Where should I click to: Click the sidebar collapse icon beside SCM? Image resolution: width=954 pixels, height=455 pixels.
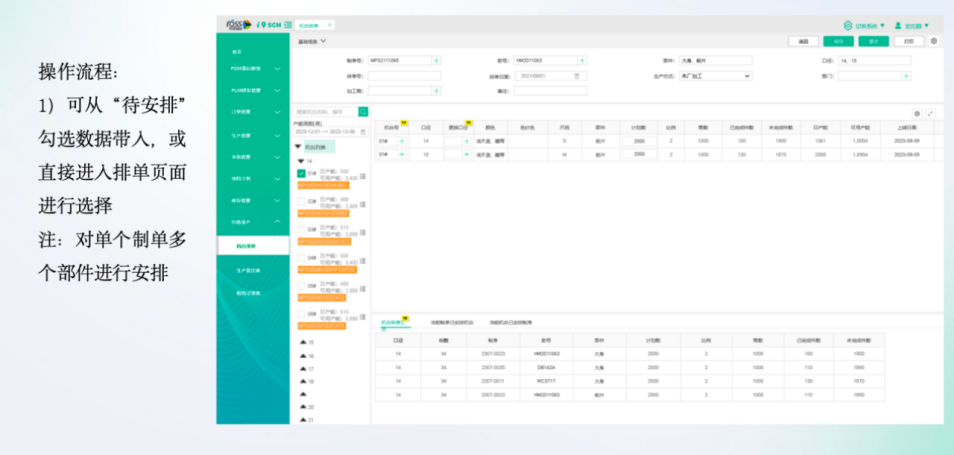pos(289,24)
